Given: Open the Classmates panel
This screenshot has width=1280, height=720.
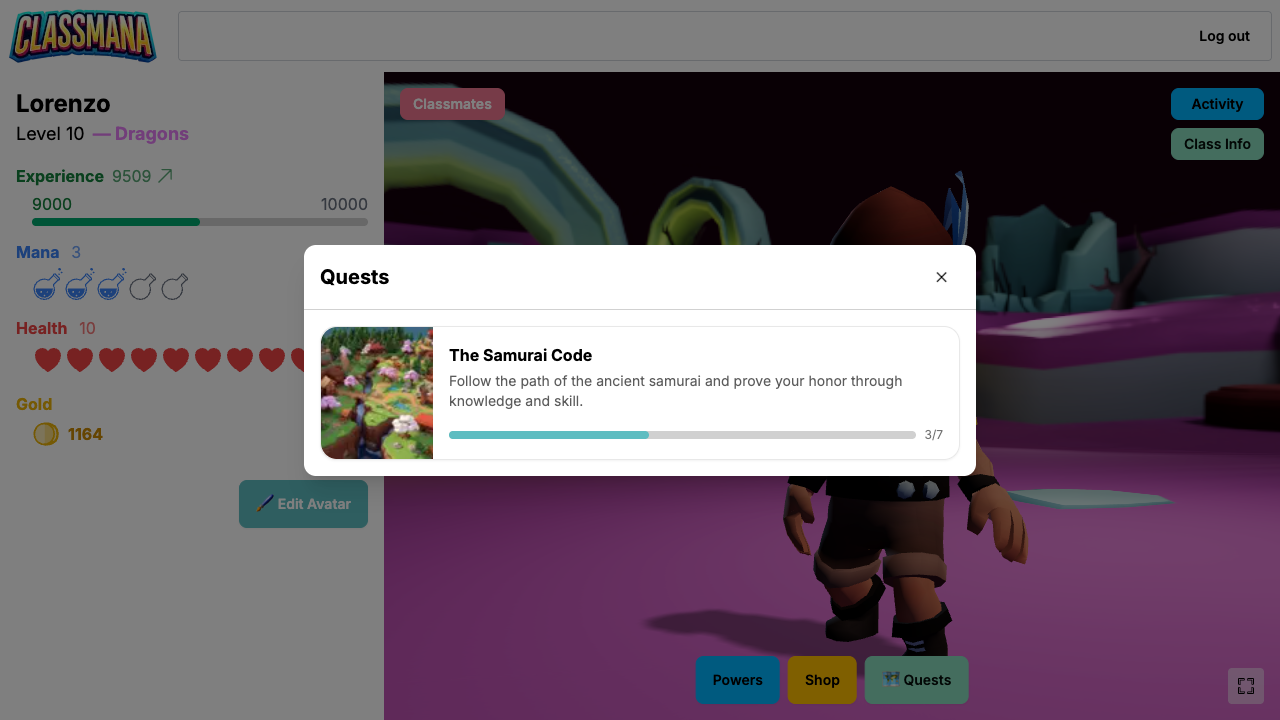Looking at the screenshot, I should click(x=452, y=104).
